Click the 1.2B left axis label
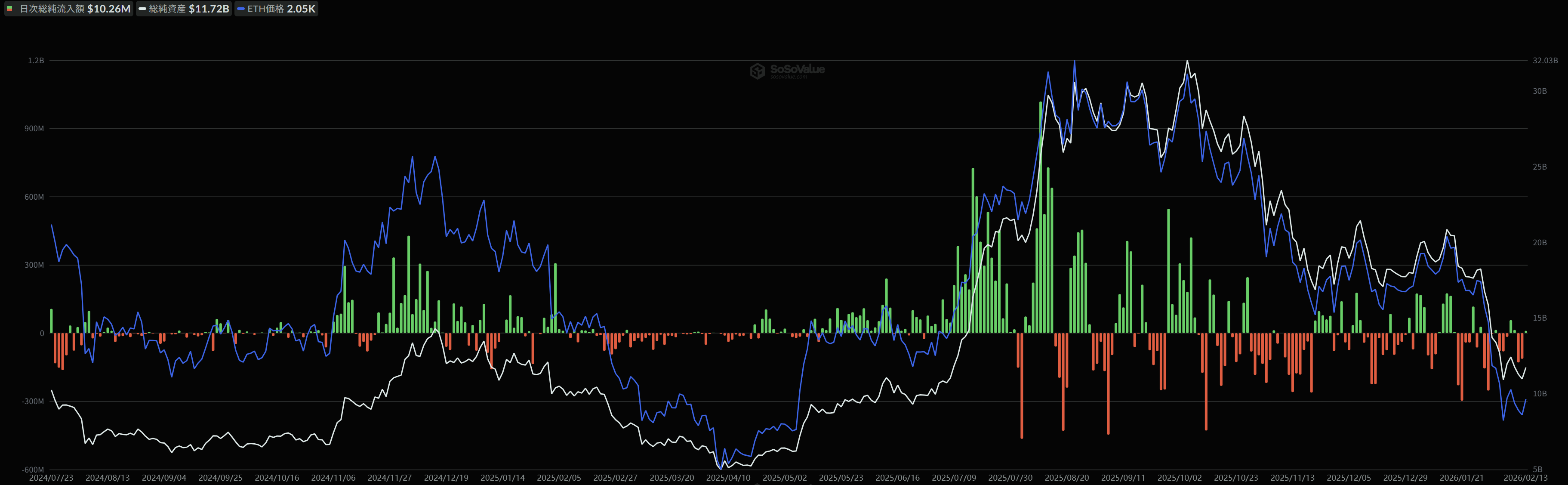 36,60
